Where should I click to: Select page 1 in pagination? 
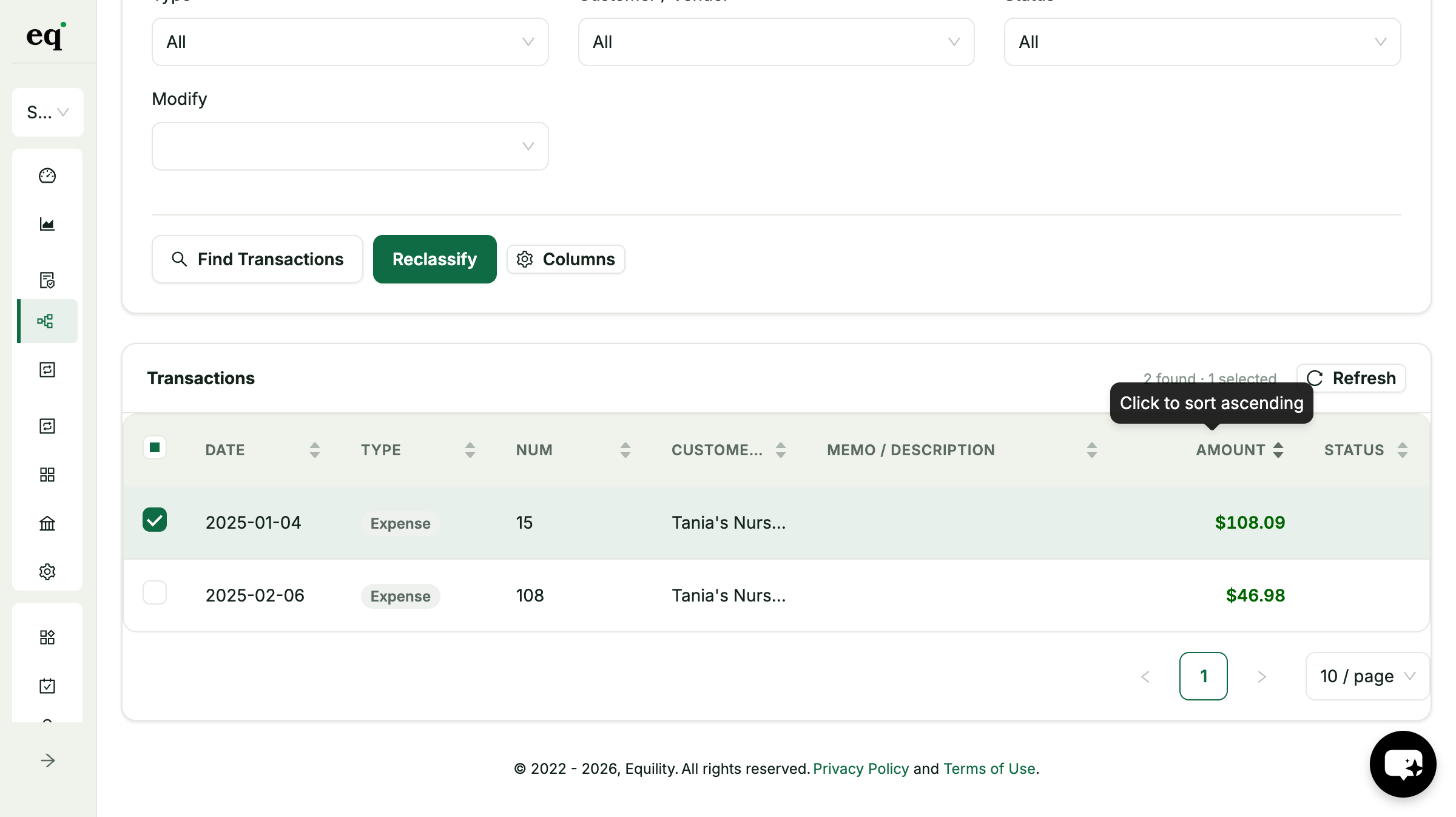click(1204, 676)
